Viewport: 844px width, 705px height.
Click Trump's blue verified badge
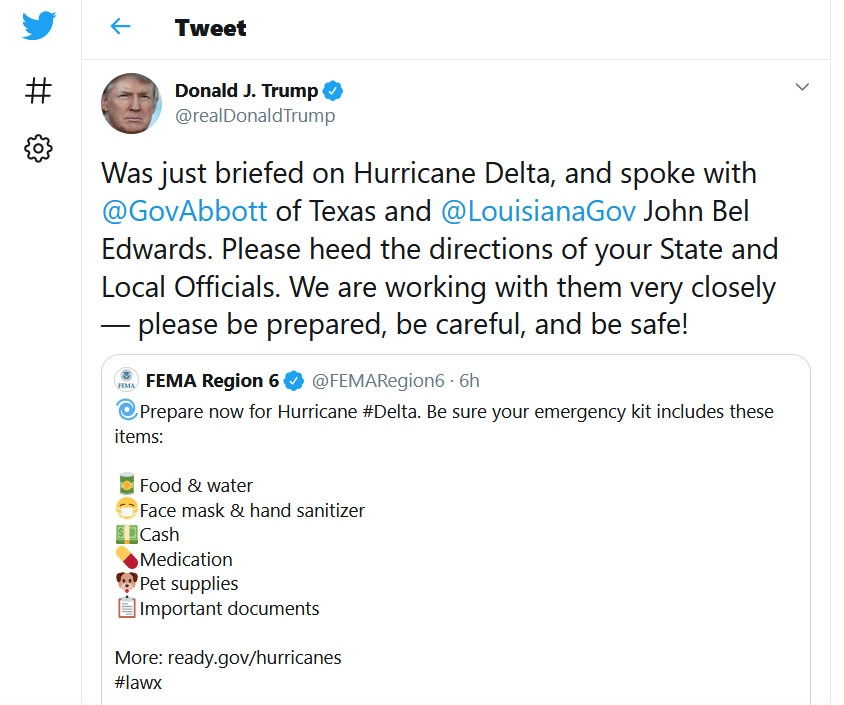333,91
